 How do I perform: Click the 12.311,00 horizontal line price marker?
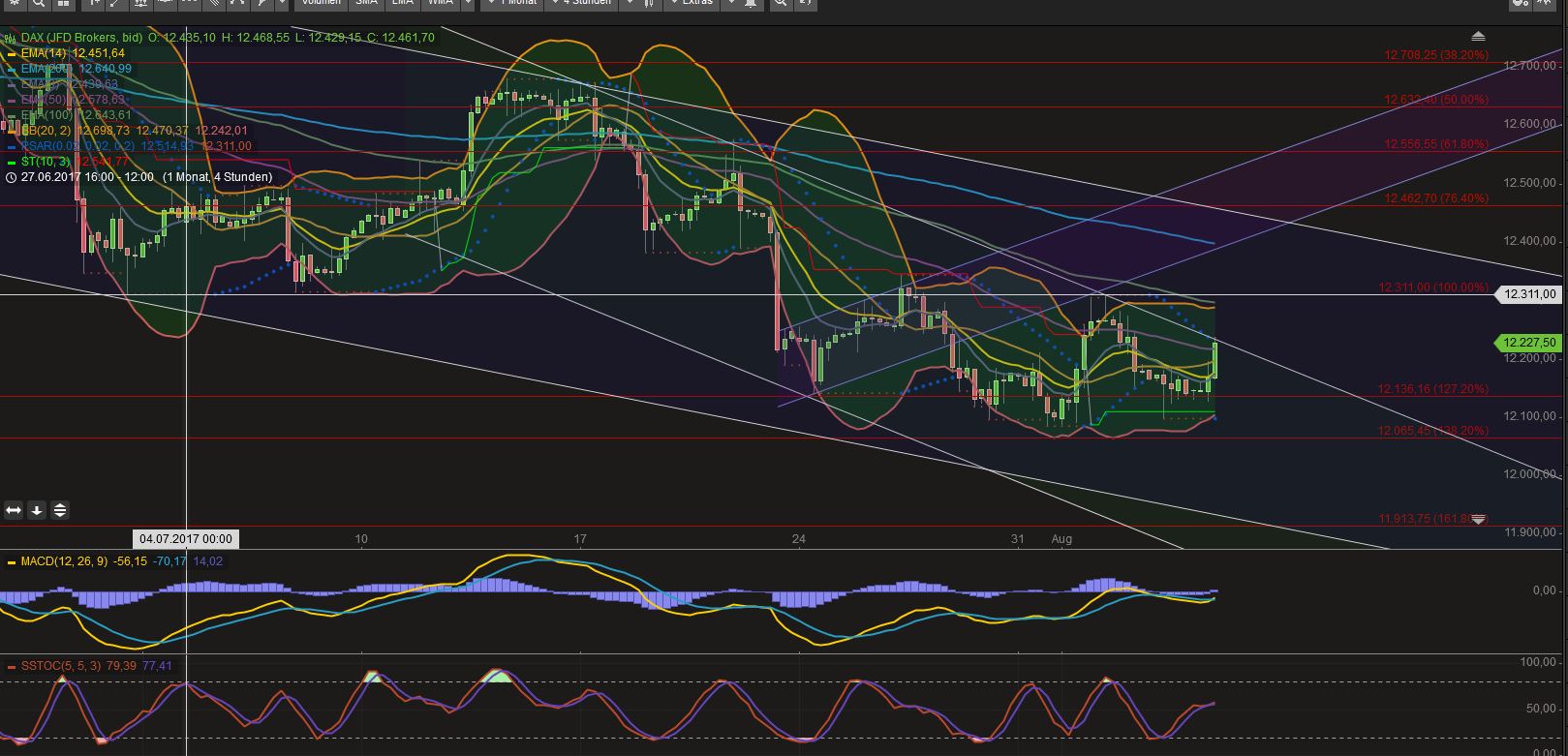(1529, 294)
